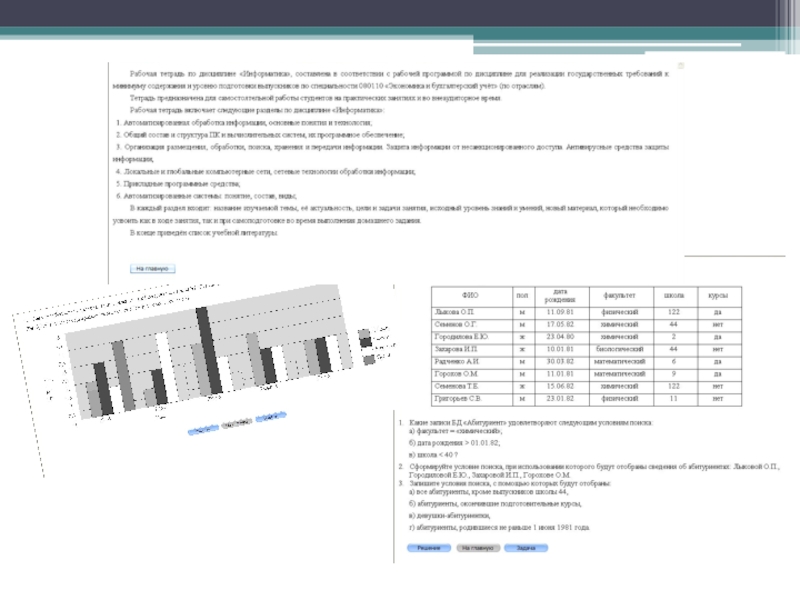
Task: Click the right blue button beneath the bar chart
Action: 271,417
